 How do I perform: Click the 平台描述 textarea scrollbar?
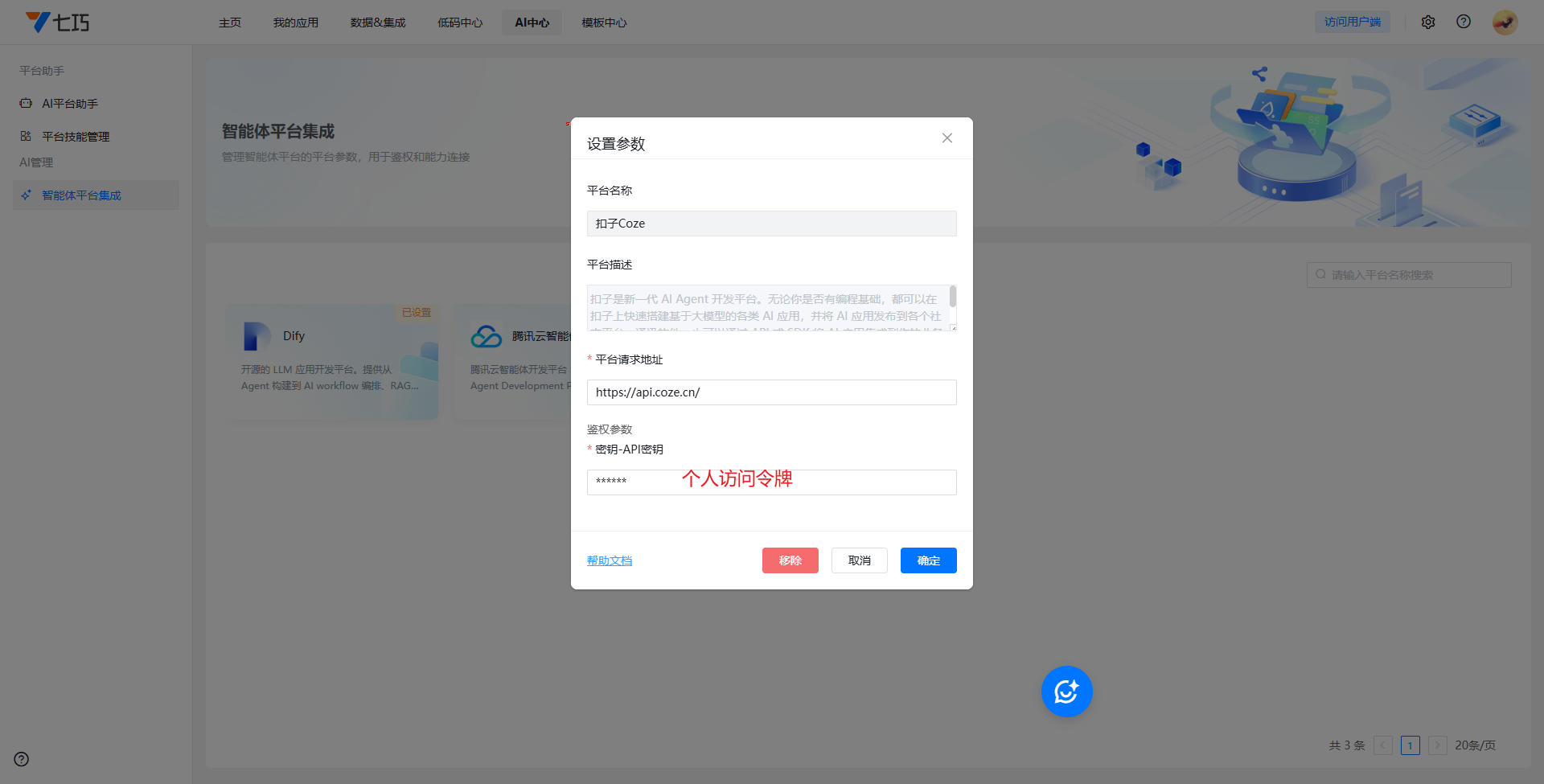tap(953, 297)
